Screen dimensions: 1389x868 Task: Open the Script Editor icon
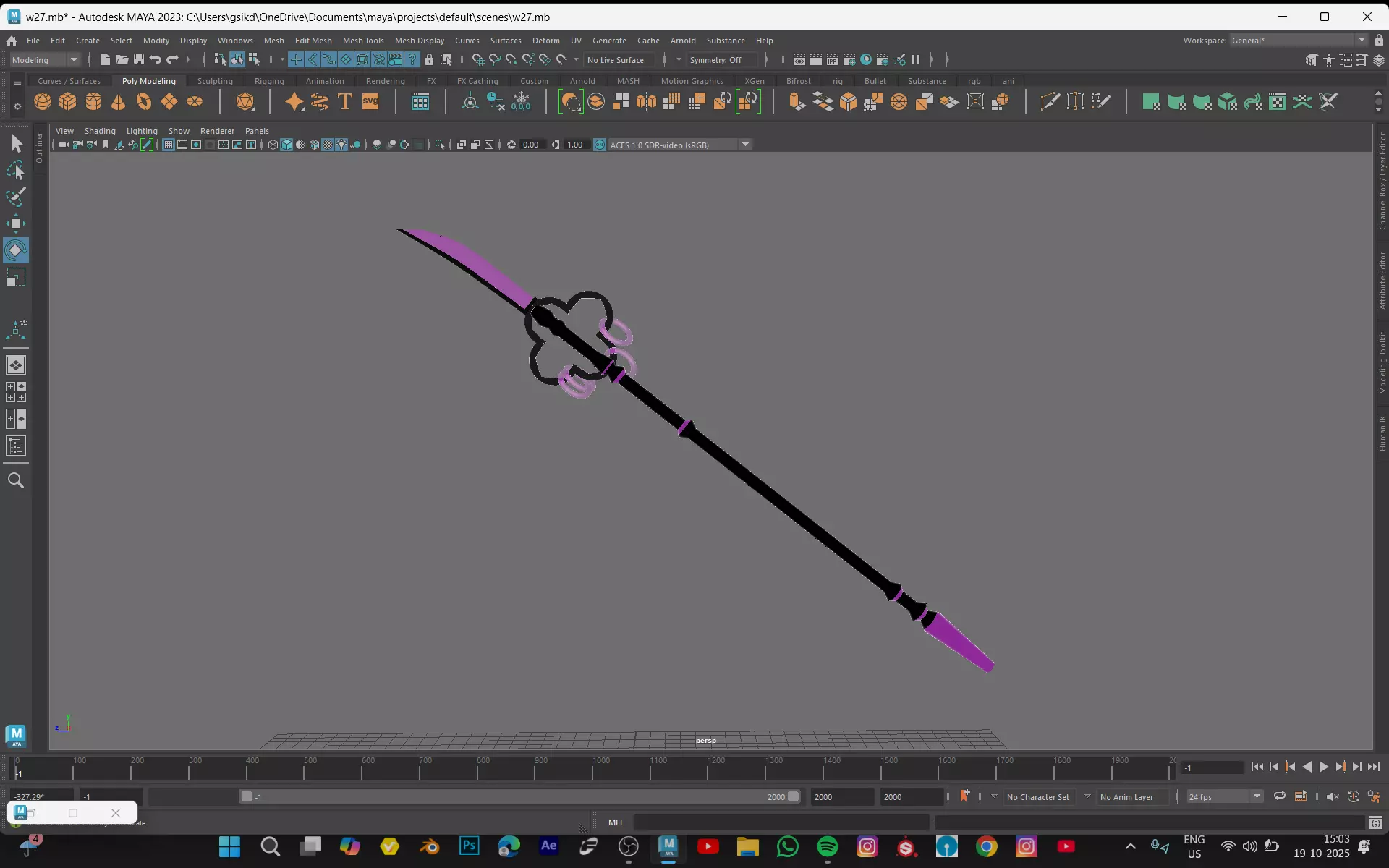point(1376,822)
